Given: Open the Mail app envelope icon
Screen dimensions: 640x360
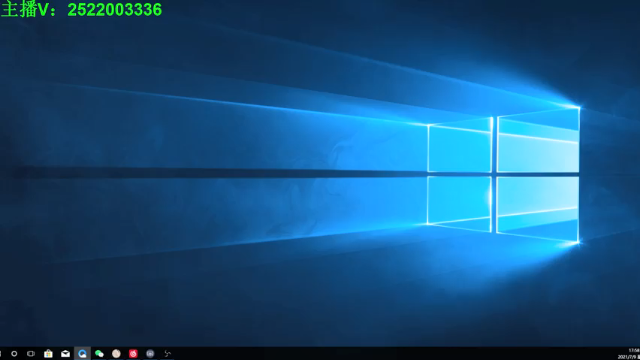Looking at the screenshot, I should 65,354.
